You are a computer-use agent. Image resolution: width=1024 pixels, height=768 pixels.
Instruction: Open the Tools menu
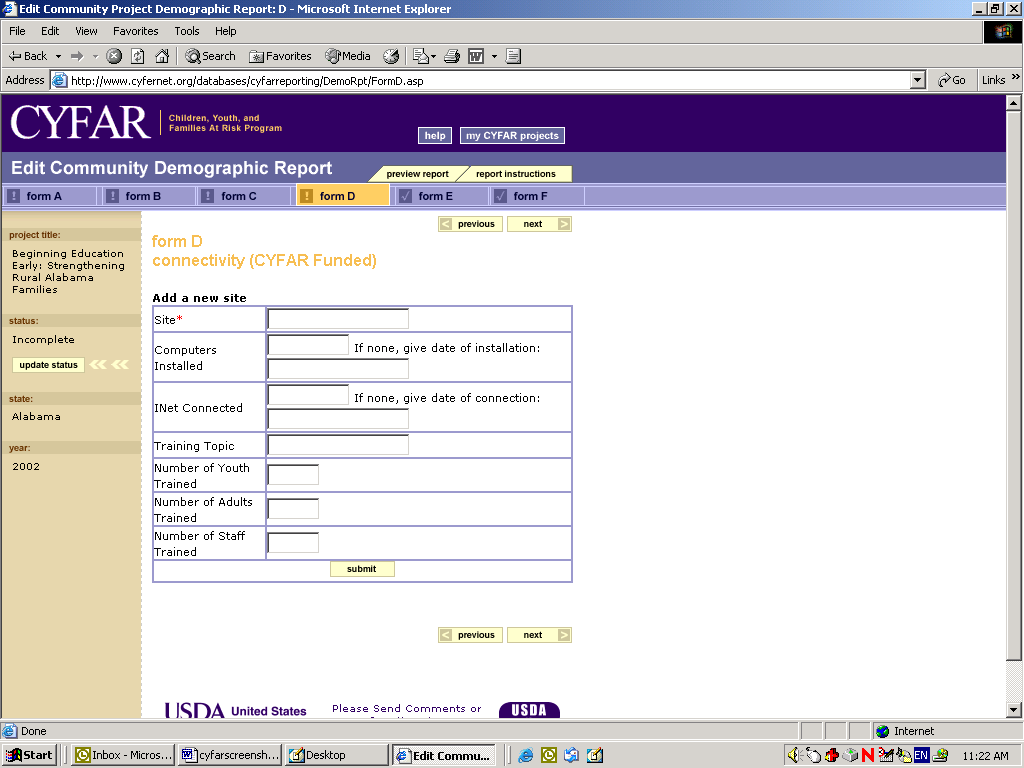(x=187, y=31)
